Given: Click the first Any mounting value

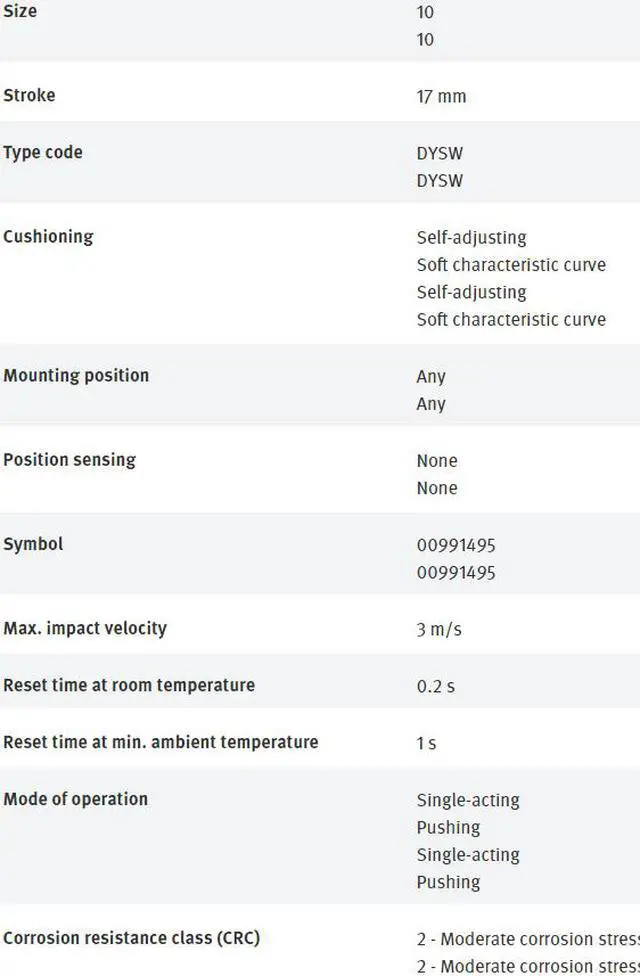Looking at the screenshot, I should tap(431, 377).
